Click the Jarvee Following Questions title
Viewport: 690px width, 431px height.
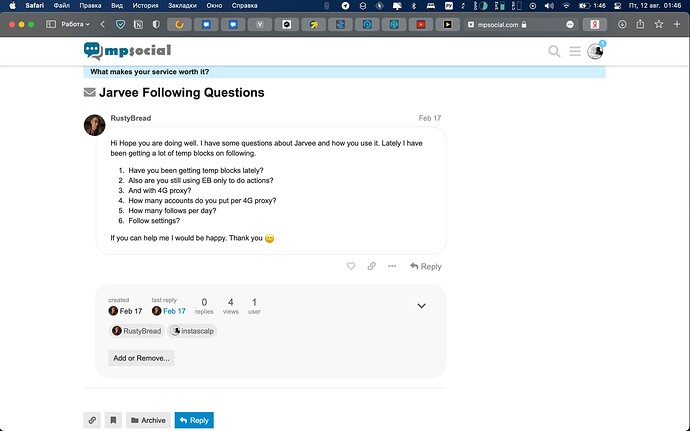[x=182, y=92]
